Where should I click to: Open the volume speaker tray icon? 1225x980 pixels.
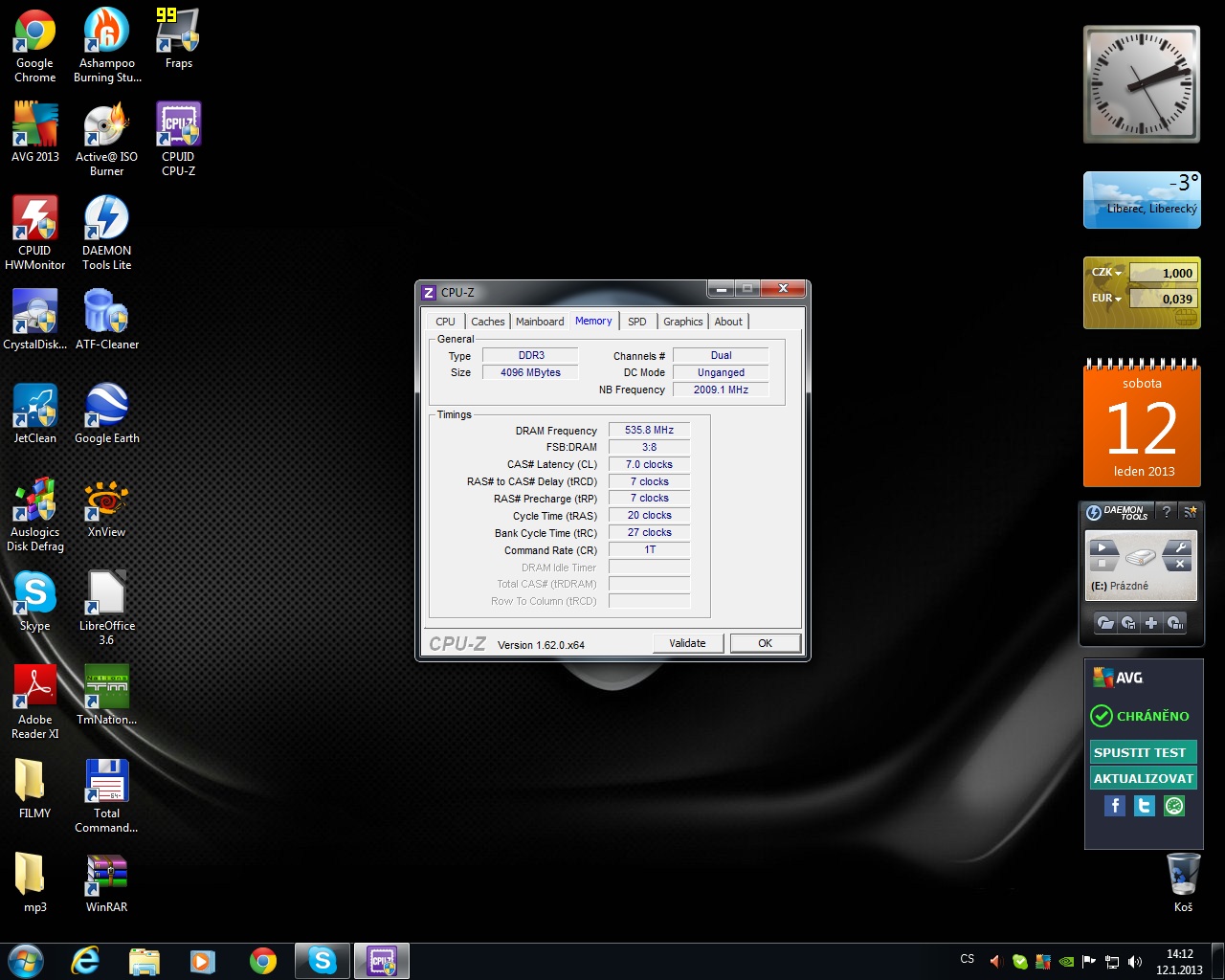(1135, 961)
